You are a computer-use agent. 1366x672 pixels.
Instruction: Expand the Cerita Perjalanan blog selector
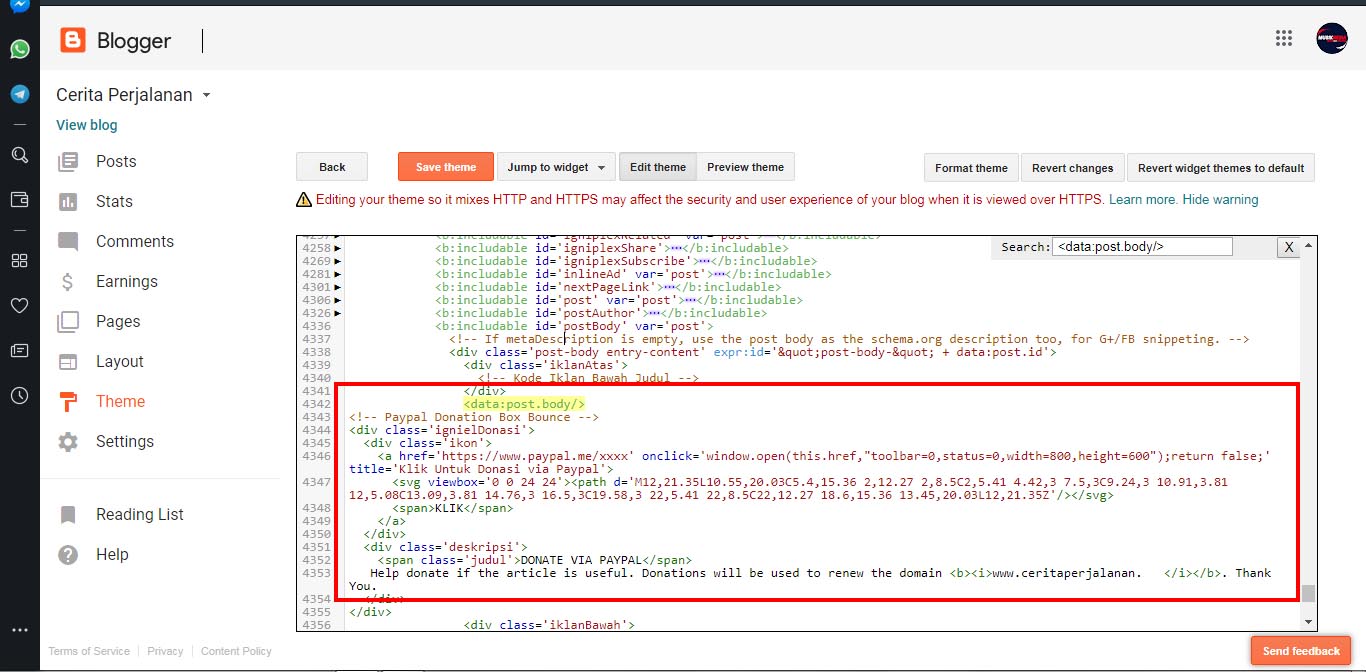[x=206, y=96]
